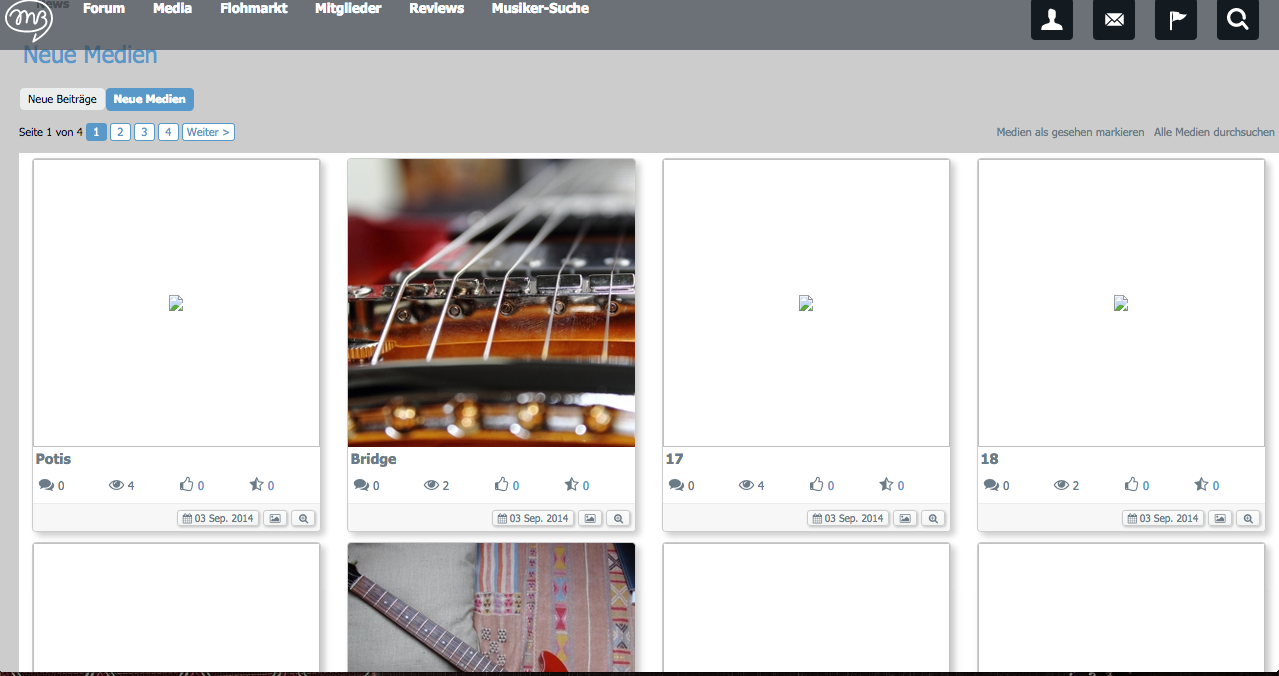1279x676 pixels.
Task: Jump to page 3 in pagination
Action: [144, 132]
